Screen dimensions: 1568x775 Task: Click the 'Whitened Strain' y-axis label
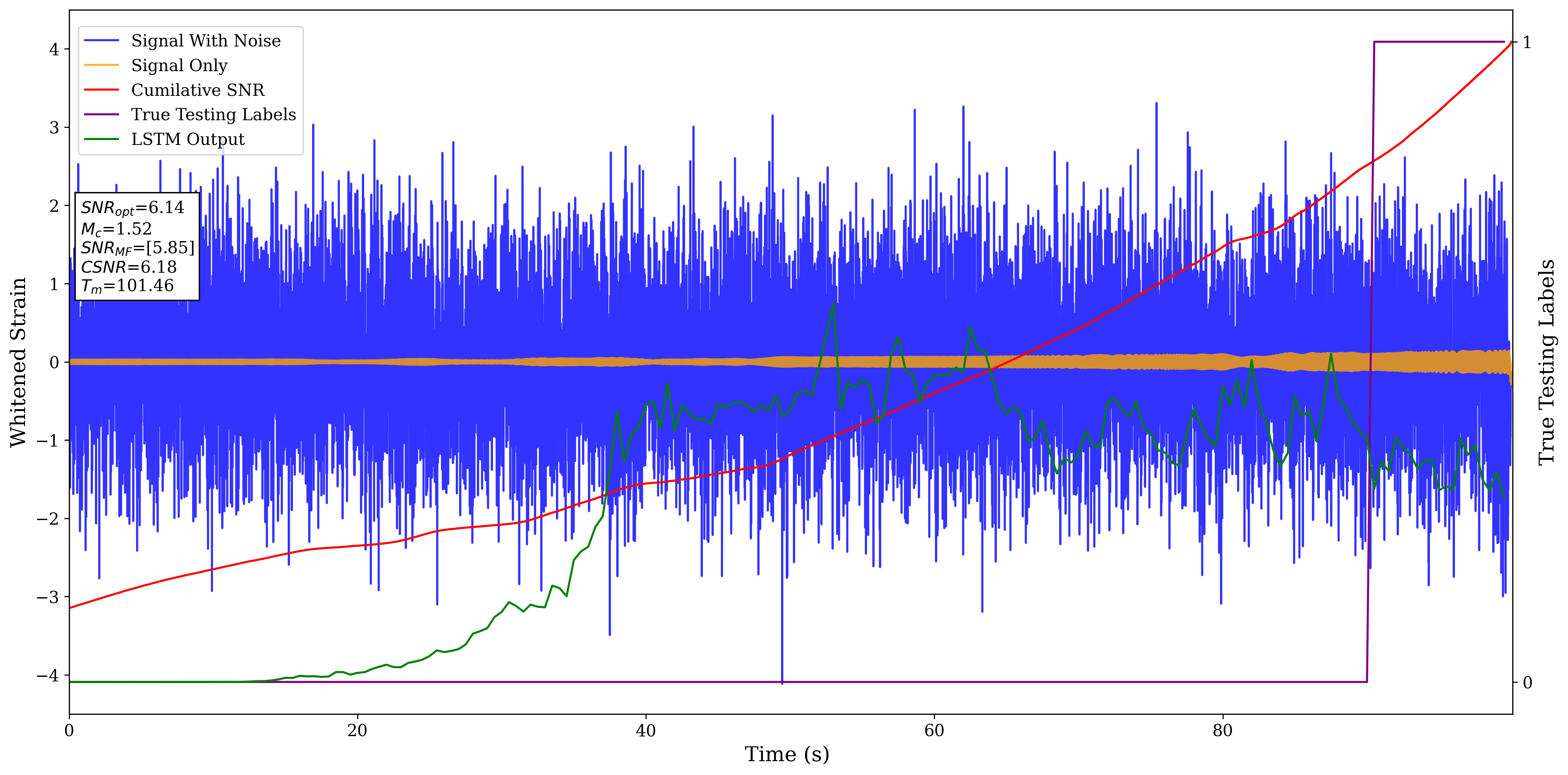click(18, 362)
